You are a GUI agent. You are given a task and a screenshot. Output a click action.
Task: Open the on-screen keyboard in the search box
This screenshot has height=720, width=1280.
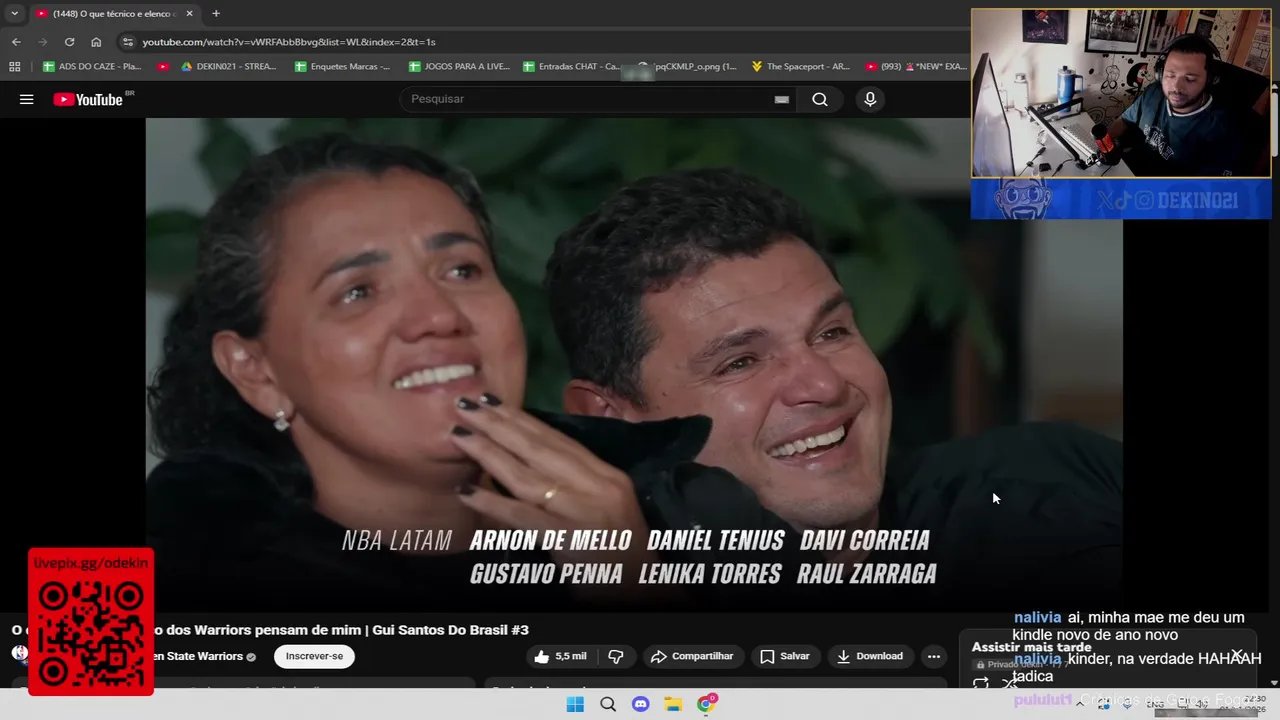[x=782, y=99]
